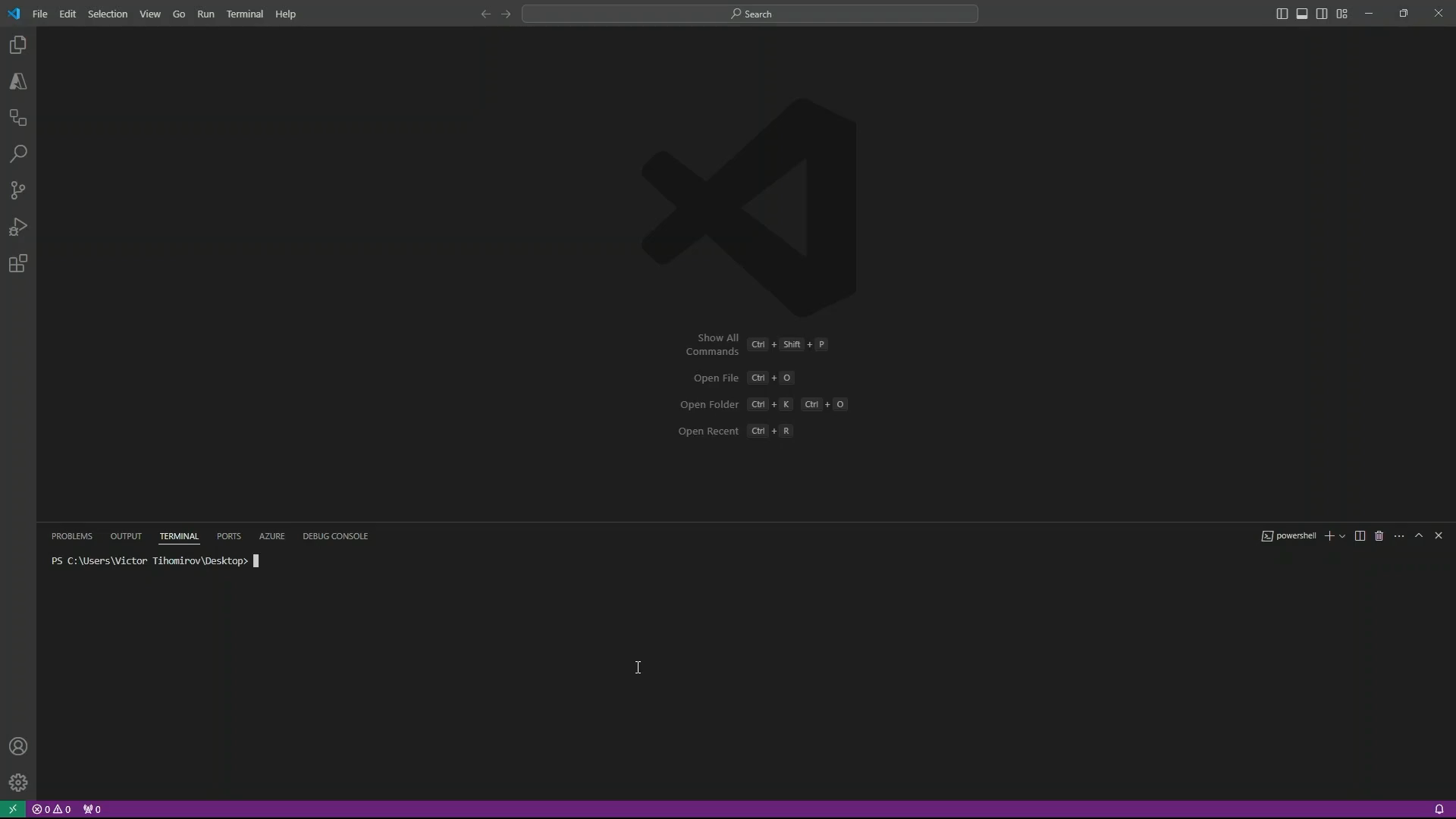
Task: Maximize panel size with the chevron
Action: tap(1419, 536)
